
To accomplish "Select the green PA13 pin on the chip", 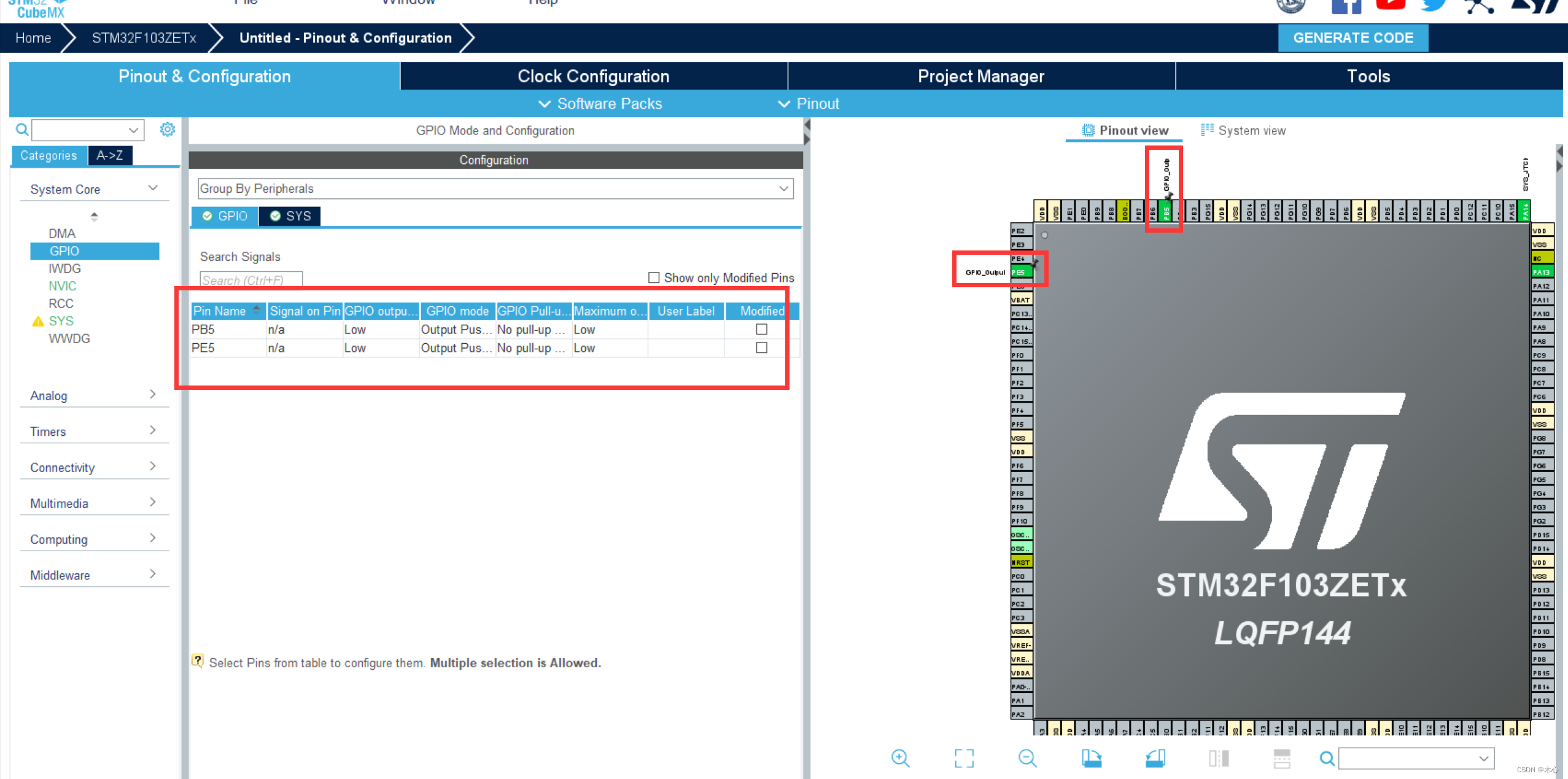I will coord(1542,272).
